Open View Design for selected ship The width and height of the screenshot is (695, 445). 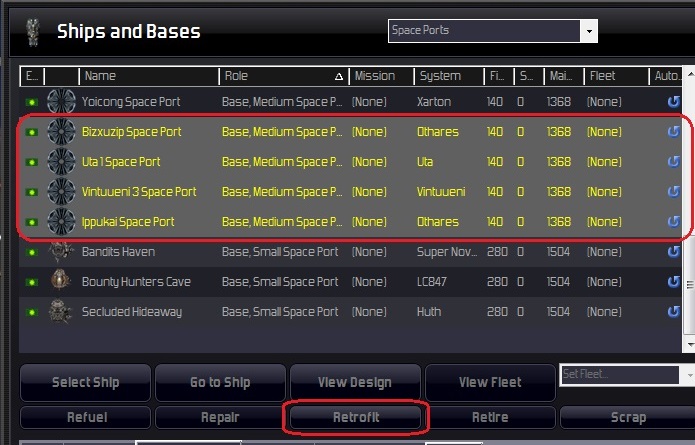(x=355, y=383)
